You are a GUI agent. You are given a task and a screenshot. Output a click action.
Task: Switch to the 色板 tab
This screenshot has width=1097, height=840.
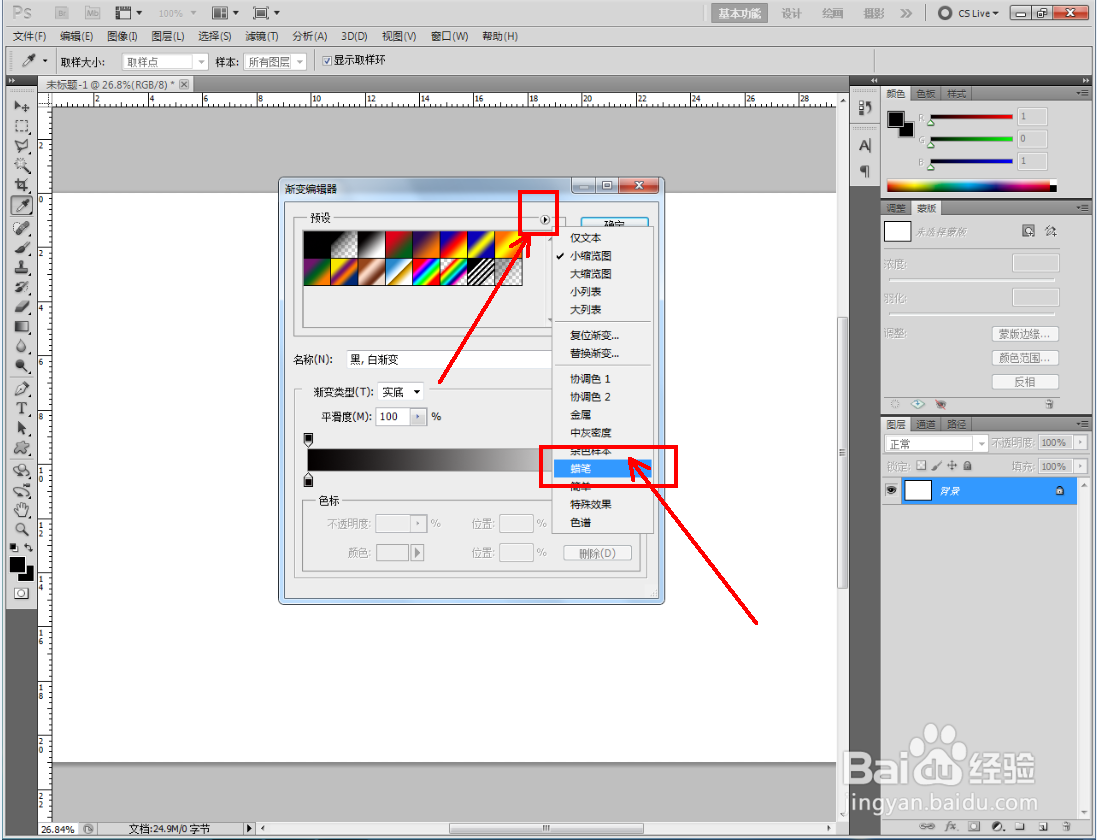click(926, 94)
